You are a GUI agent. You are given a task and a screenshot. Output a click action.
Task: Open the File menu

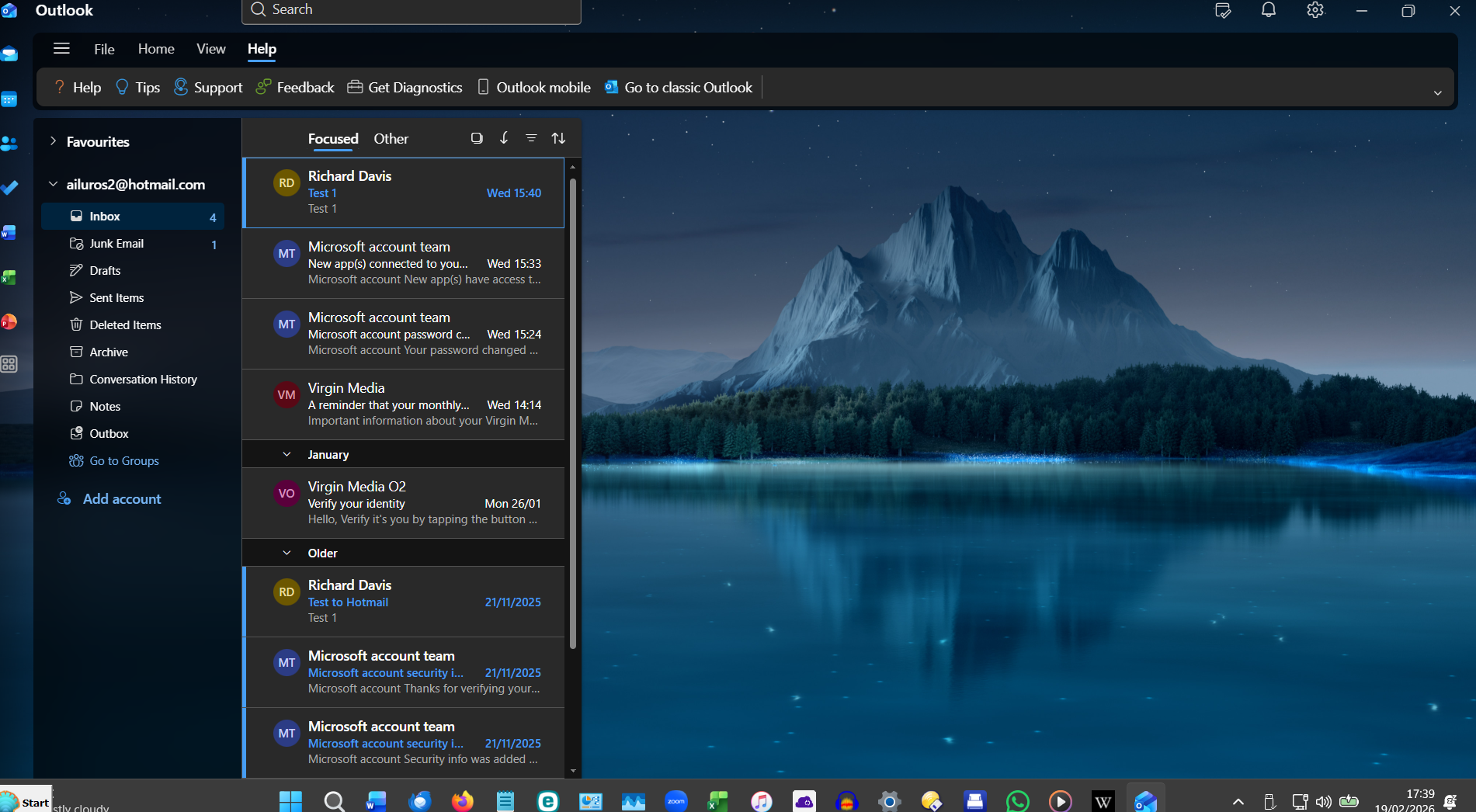pos(104,49)
